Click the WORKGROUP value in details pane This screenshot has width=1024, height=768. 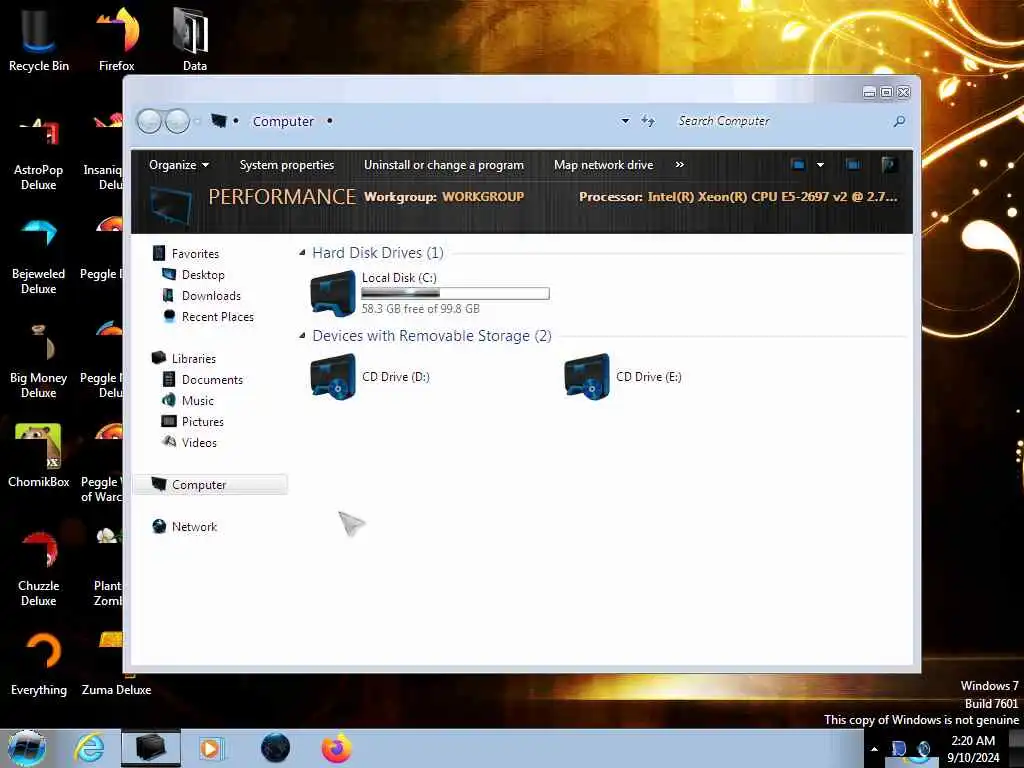[x=483, y=197]
